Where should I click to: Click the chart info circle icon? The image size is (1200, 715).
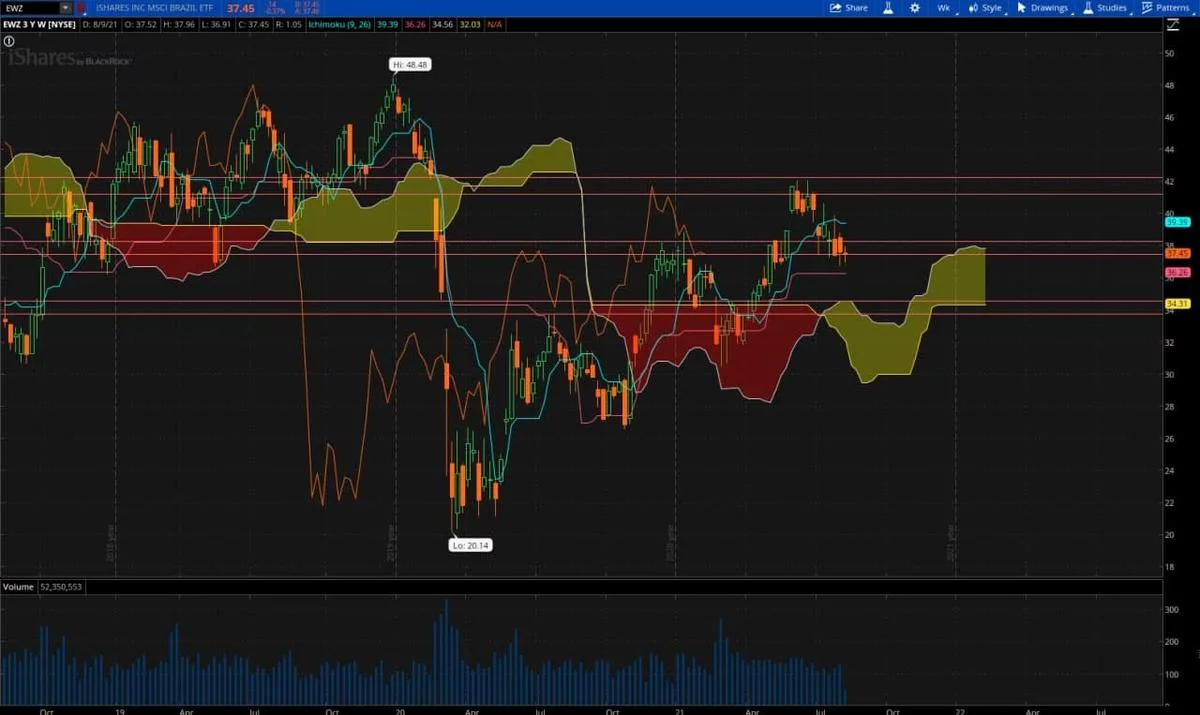pyautogui.click(x=9, y=42)
